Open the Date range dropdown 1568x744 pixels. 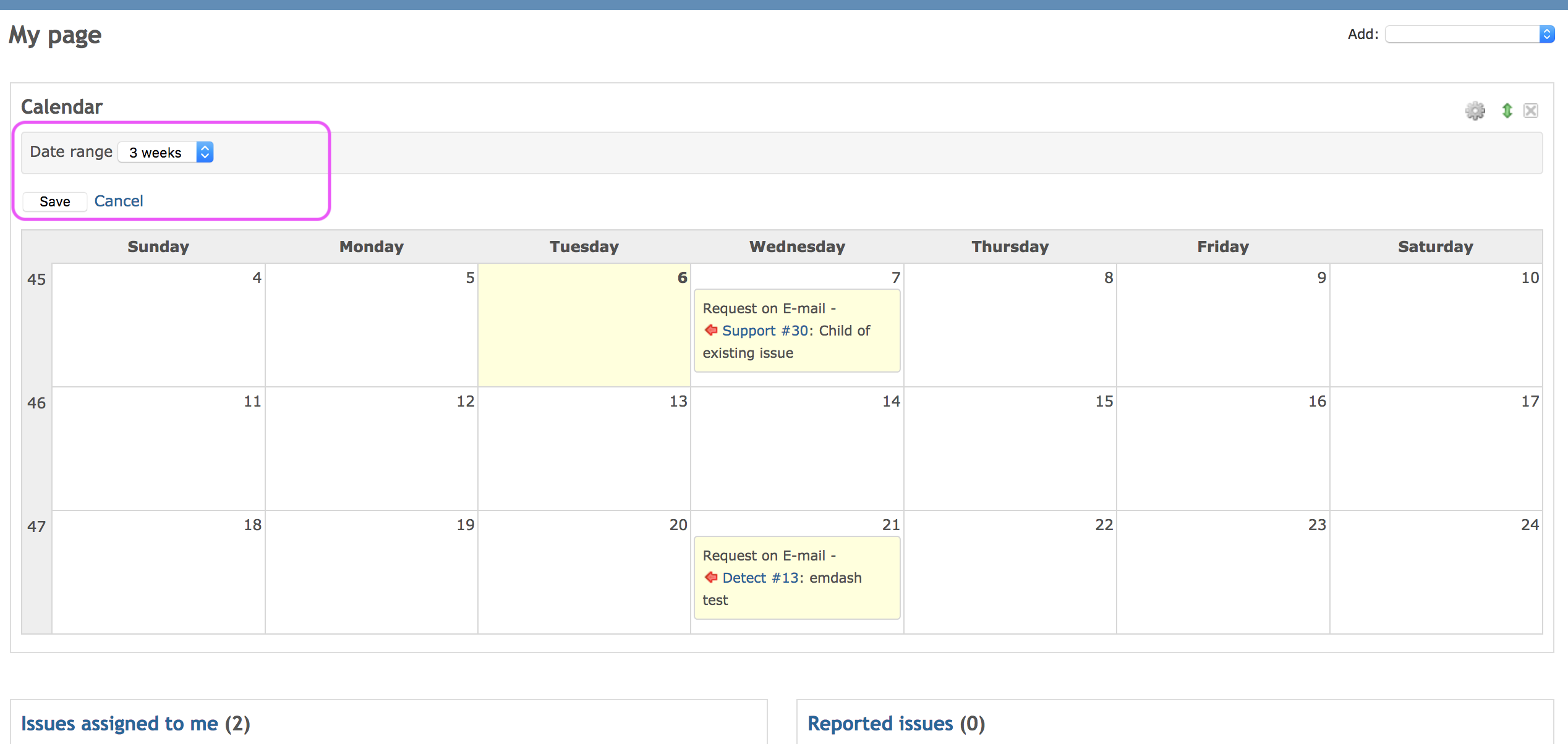[x=166, y=152]
